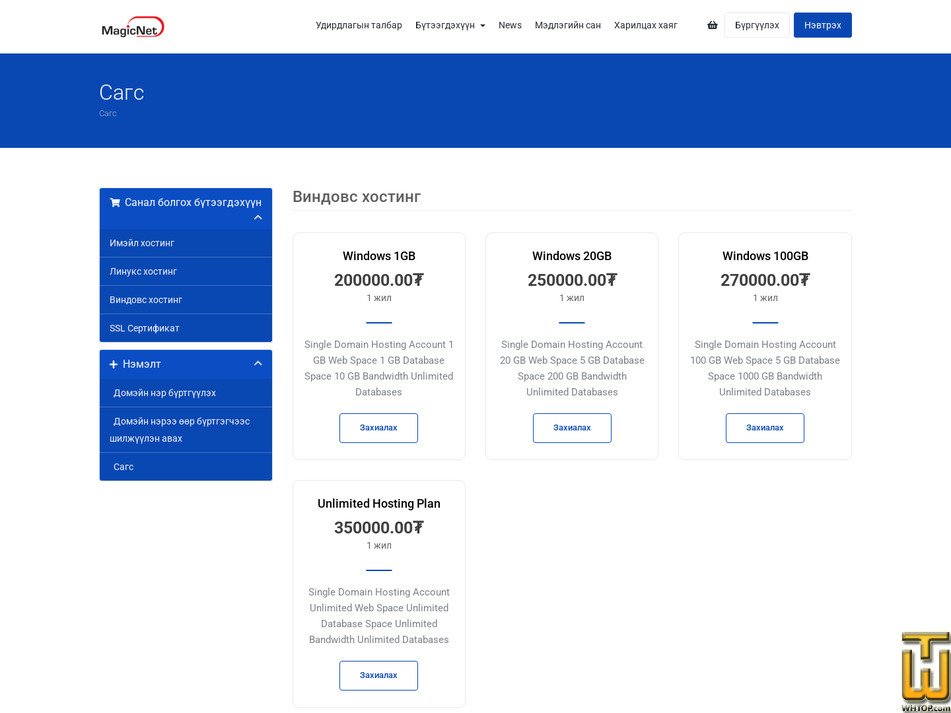Viewport: 951px width, 713px height.
Task: Click the Бүргүүлэх register button
Action: pyautogui.click(x=757, y=25)
